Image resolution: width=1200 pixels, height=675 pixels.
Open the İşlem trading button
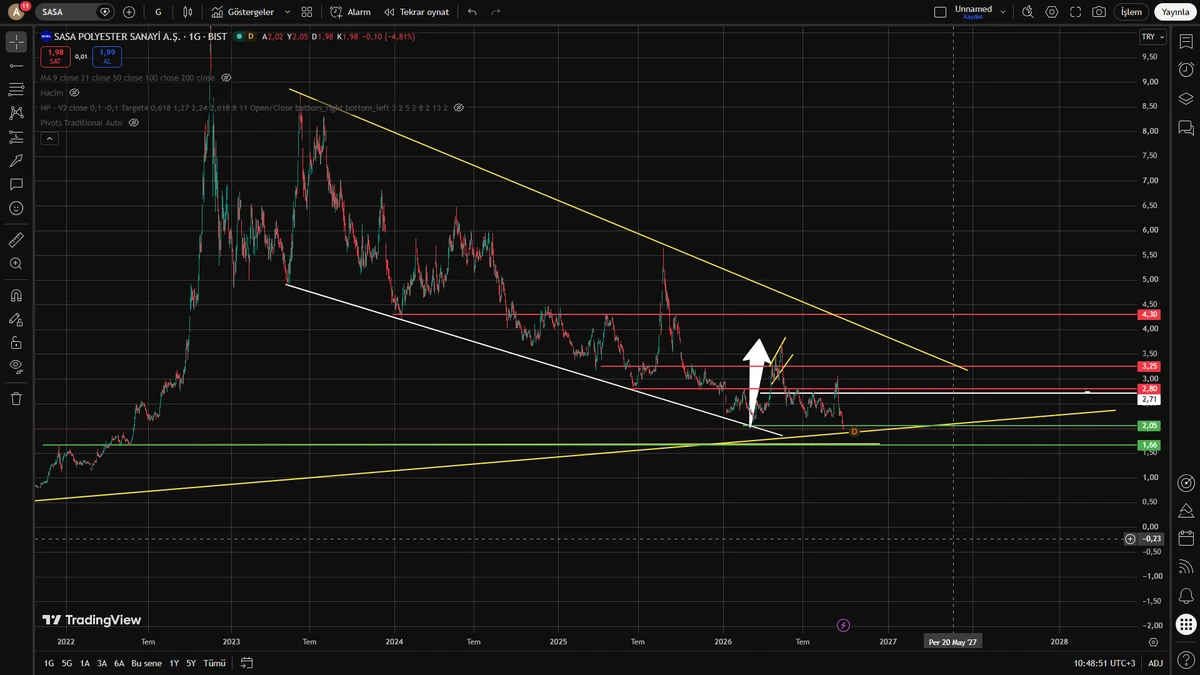pos(1131,12)
